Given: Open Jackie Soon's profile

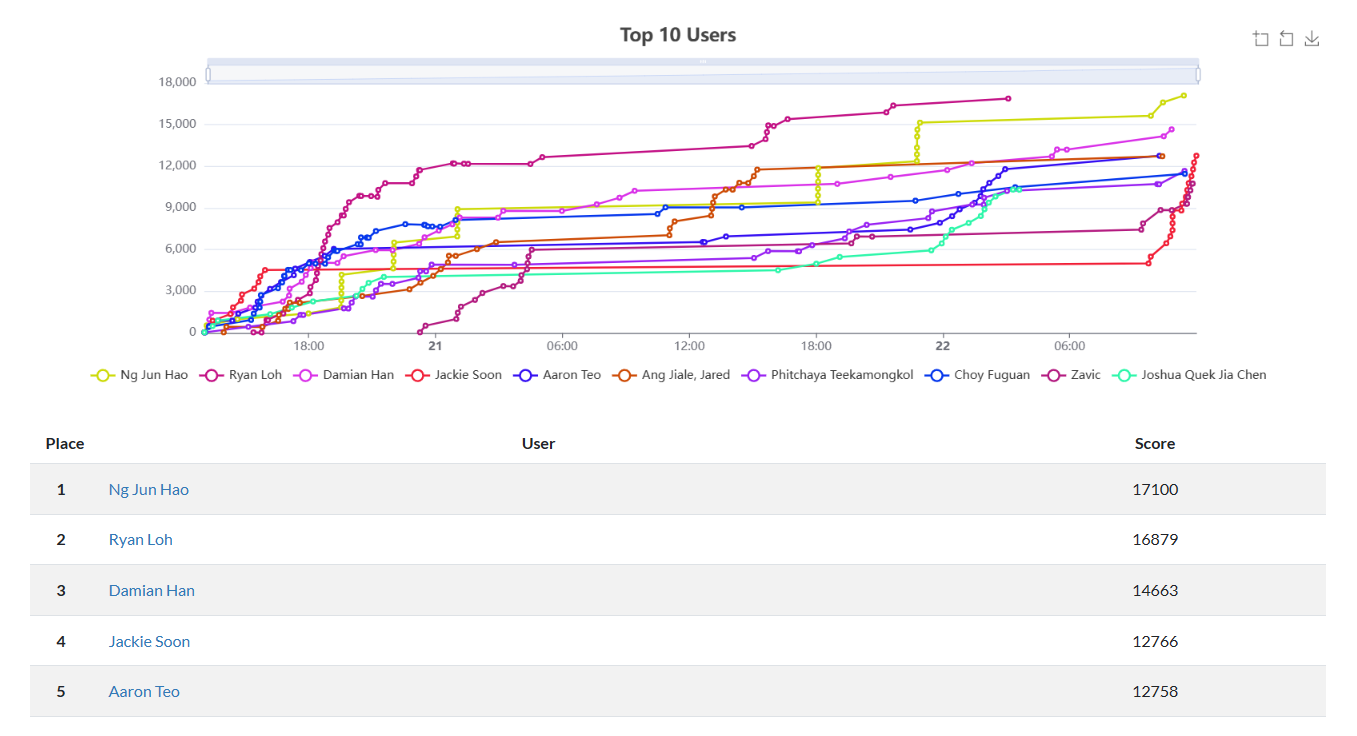Looking at the screenshot, I should pyautogui.click(x=149, y=642).
